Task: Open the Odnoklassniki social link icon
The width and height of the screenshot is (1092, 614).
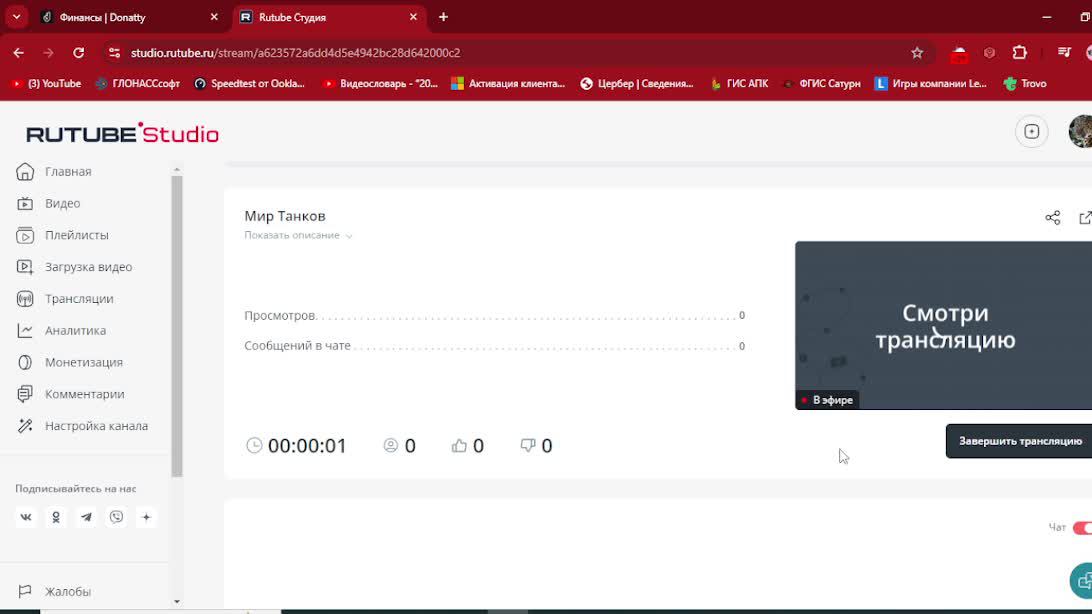Action: click(x=56, y=517)
